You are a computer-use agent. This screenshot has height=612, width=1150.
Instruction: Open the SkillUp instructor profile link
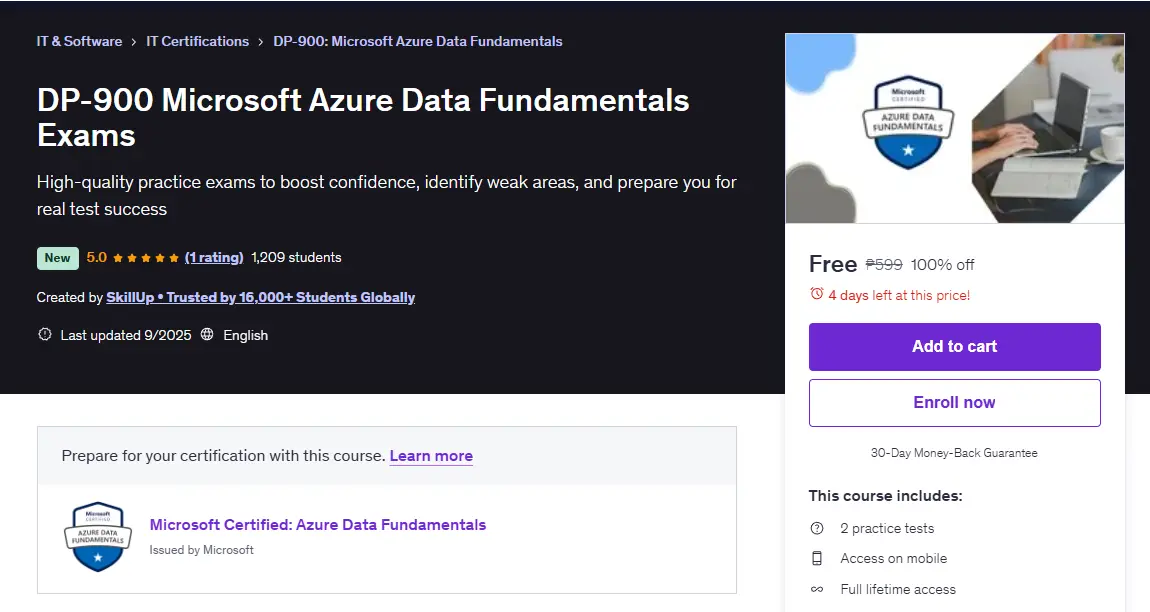[x=260, y=297]
